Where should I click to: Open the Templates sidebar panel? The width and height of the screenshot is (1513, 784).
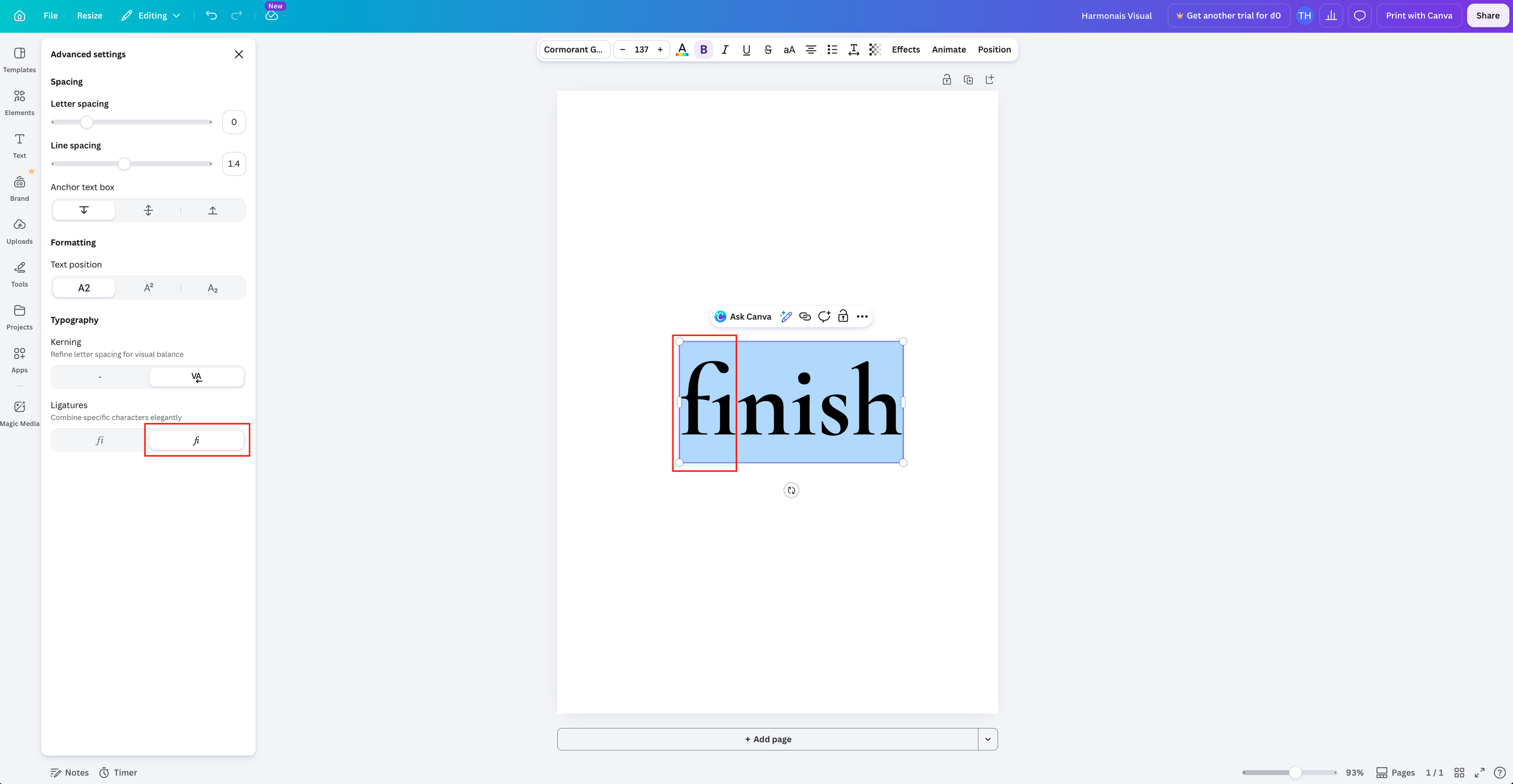[x=19, y=60]
